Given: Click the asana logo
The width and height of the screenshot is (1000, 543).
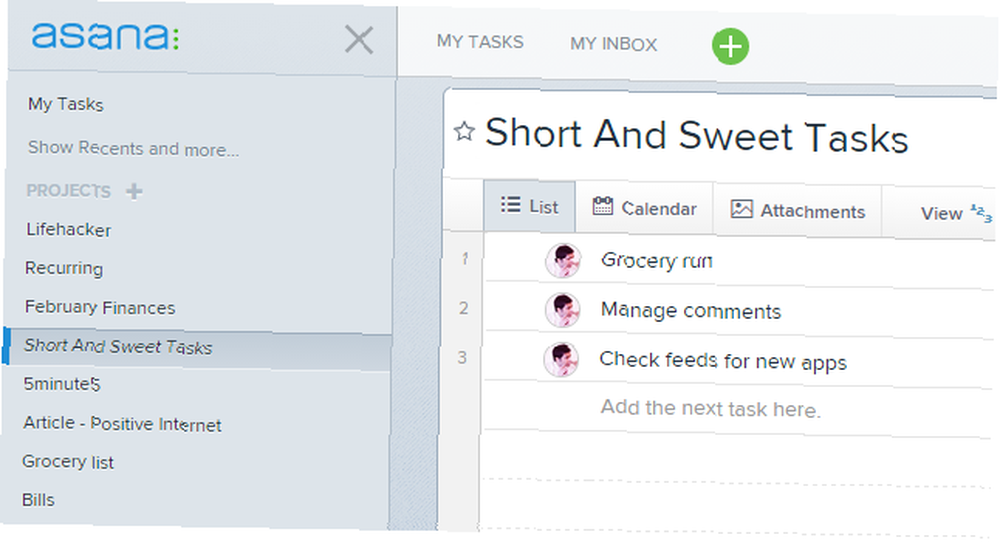Looking at the screenshot, I should click(105, 36).
